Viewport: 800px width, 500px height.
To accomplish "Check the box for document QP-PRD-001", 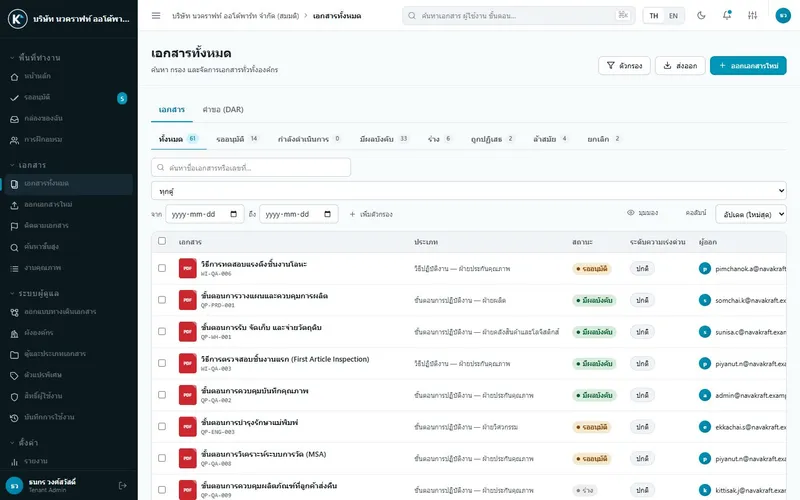I will coord(162,300).
